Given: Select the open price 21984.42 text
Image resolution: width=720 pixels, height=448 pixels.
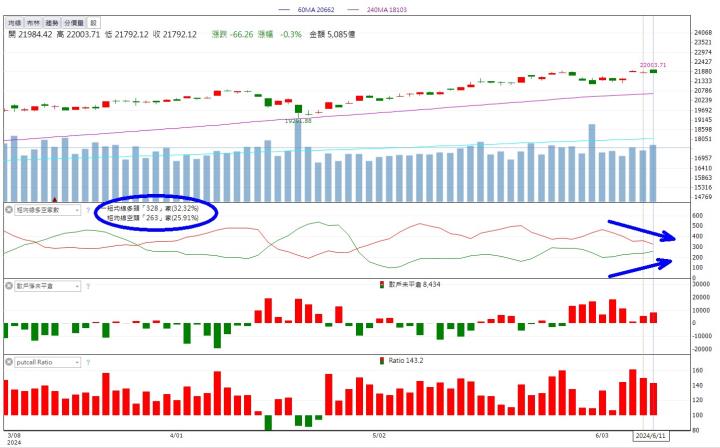Looking at the screenshot, I should click(30, 34).
